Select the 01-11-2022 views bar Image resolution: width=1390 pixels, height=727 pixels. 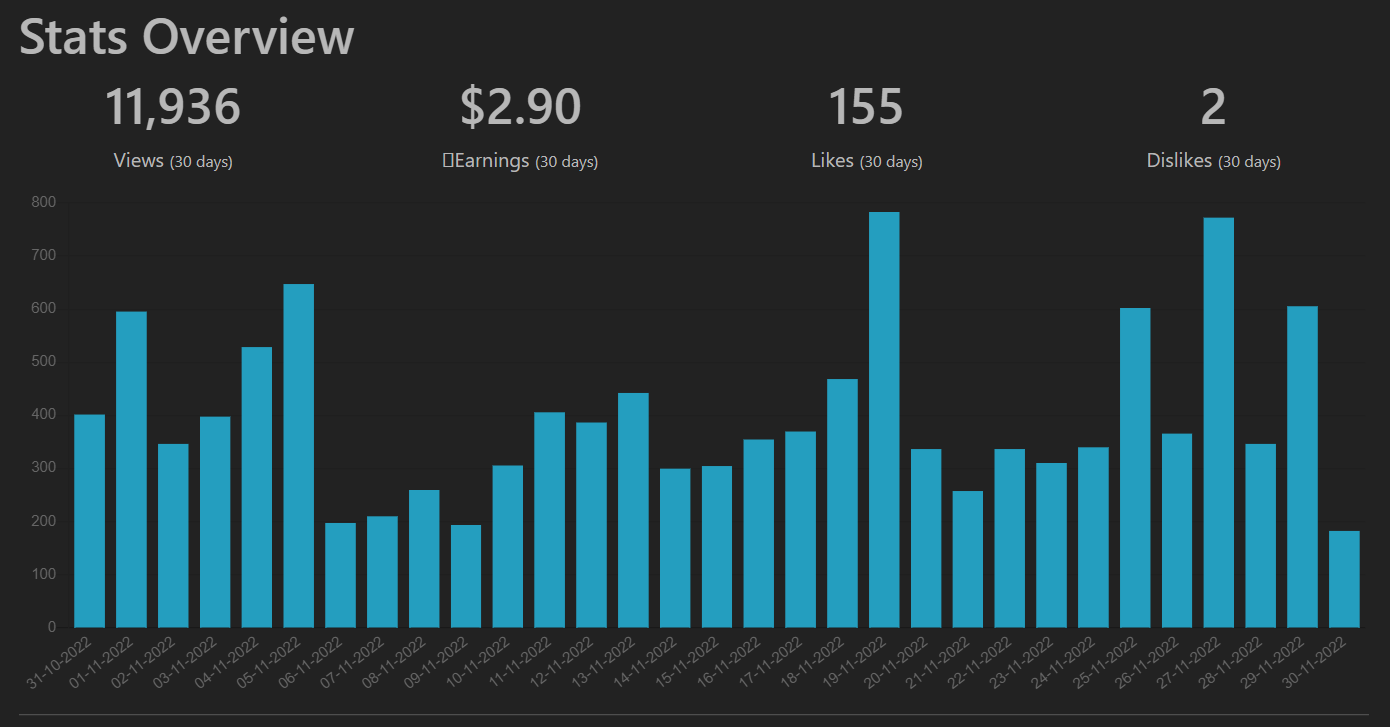pos(132,470)
